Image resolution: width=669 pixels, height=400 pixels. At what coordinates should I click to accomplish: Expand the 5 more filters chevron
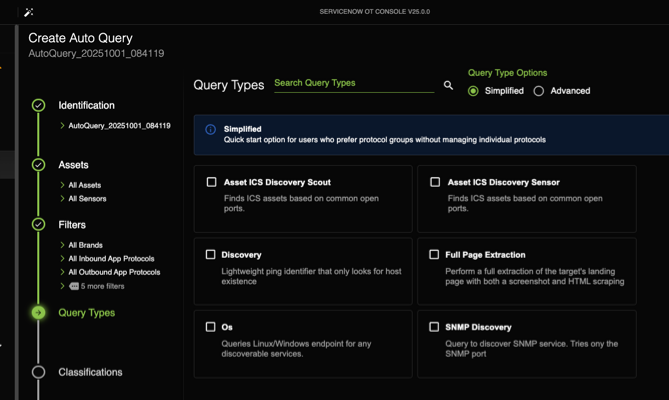[62, 286]
